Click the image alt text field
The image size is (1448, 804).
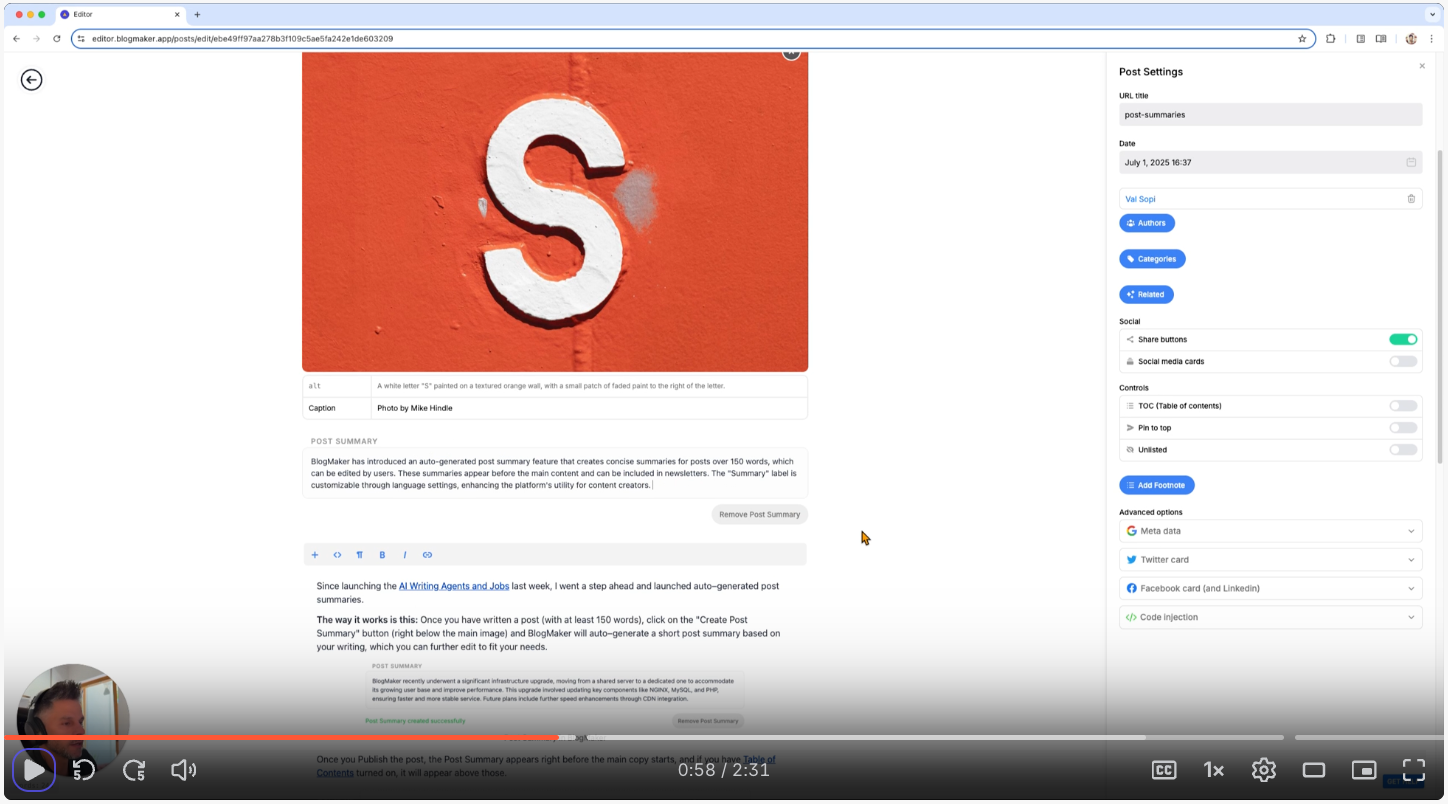(588, 386)
